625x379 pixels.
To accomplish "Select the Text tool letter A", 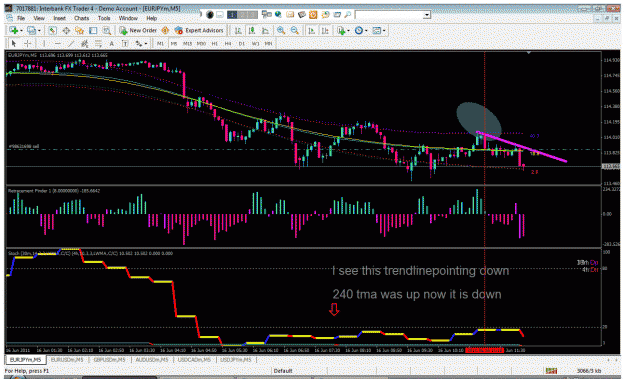I will coord(112,43).
